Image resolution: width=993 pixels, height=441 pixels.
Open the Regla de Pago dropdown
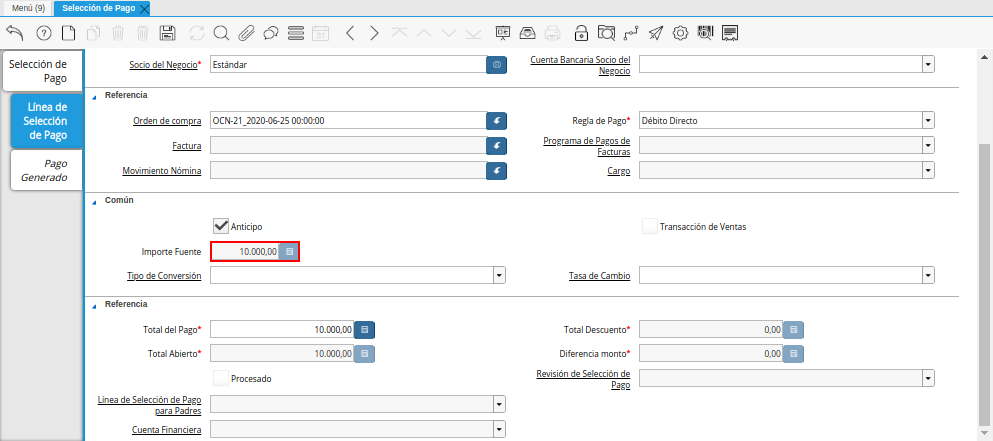click(x=928, y=121)
